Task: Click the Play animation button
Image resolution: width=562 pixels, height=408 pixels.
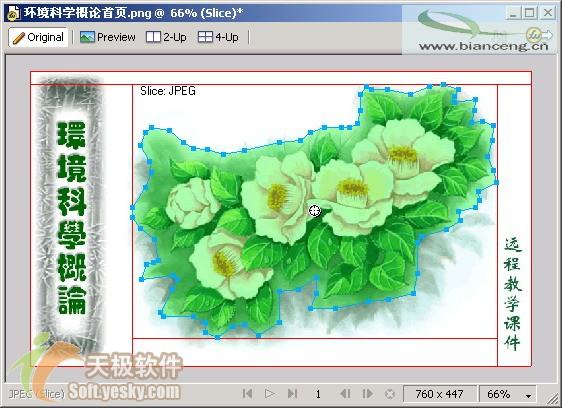Action: click(270, 394)
